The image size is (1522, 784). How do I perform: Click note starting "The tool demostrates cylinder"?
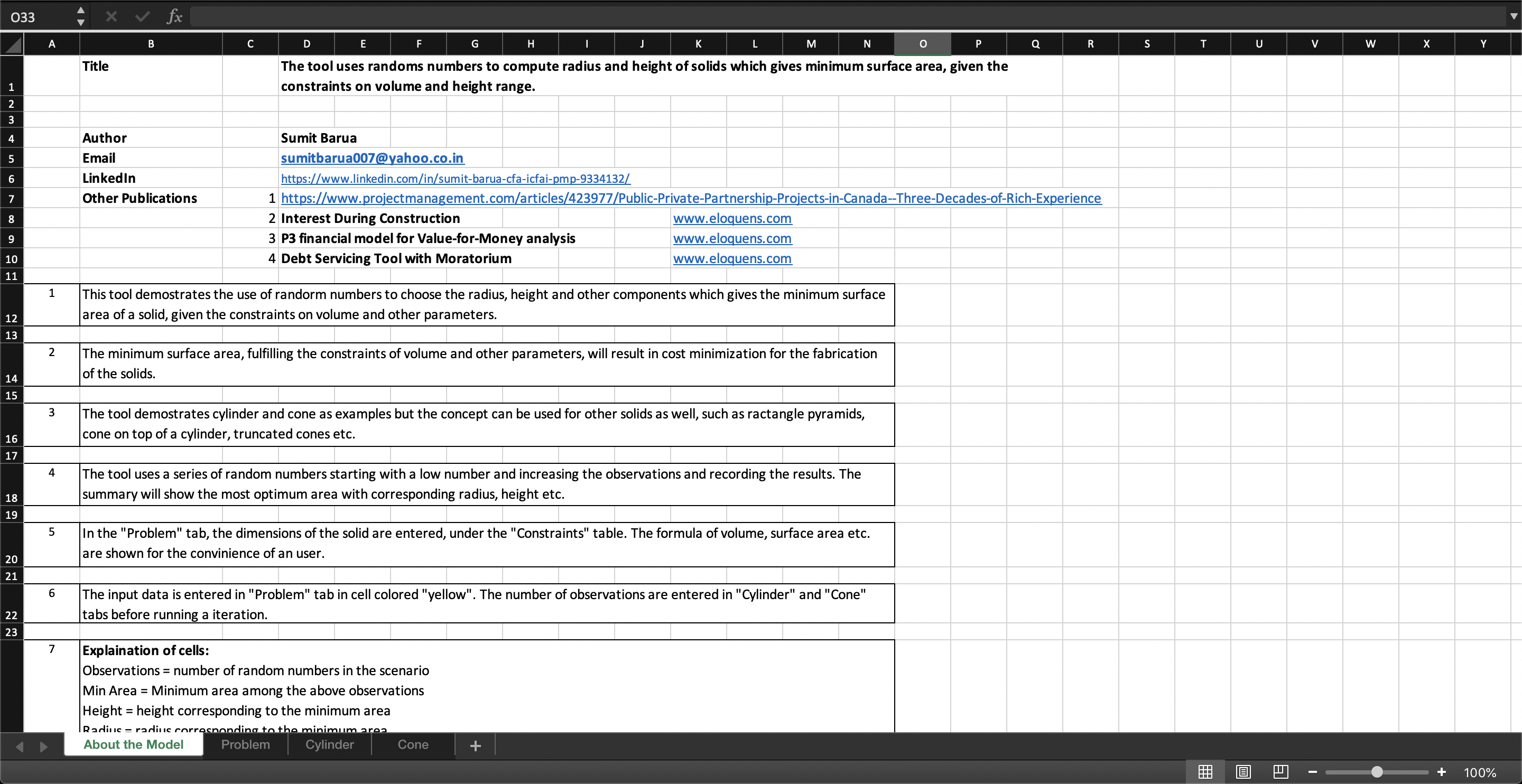click(487, 424)
